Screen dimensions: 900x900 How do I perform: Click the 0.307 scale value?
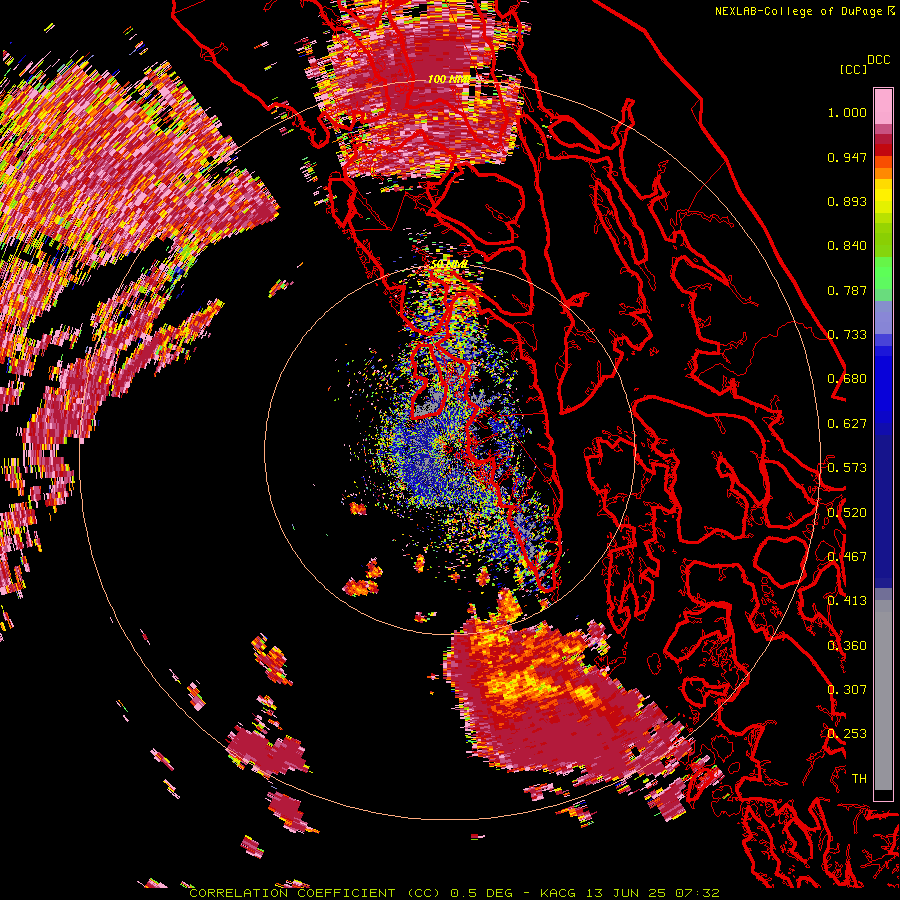coord(847,690)
